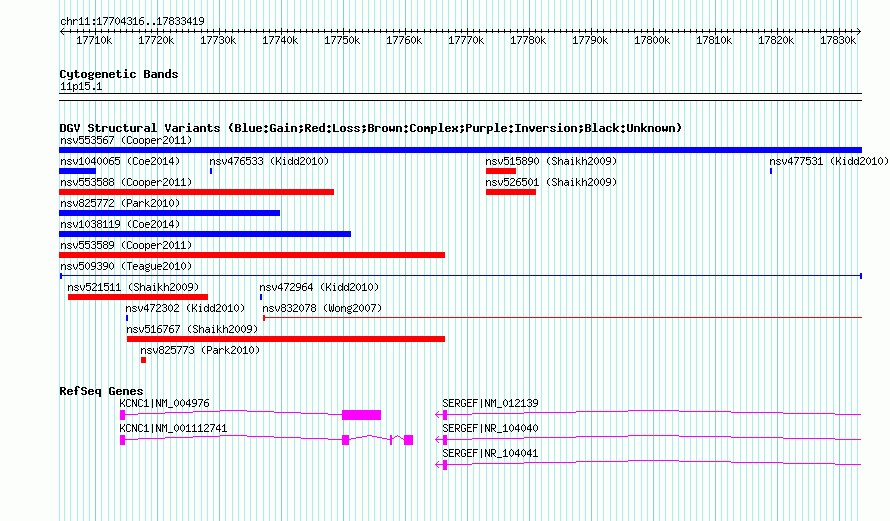The width and height of the screenshot is (890, 521).
Task: Click the nsv832078 (Wong2007) label
Action: [322, 308]
